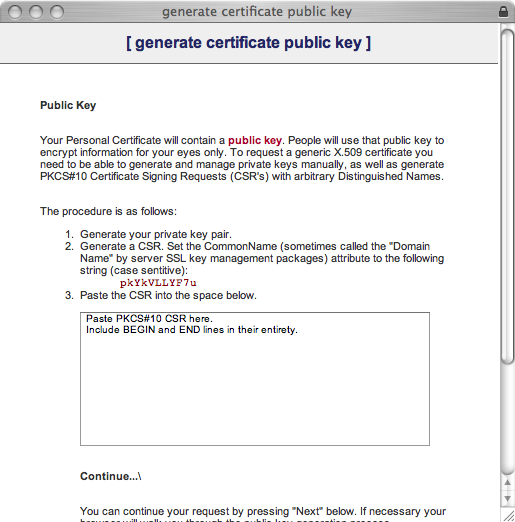Screen dimensions: 515x522
Task: Click the window title 'generate certificate public key'
Action: pos(257,12)
